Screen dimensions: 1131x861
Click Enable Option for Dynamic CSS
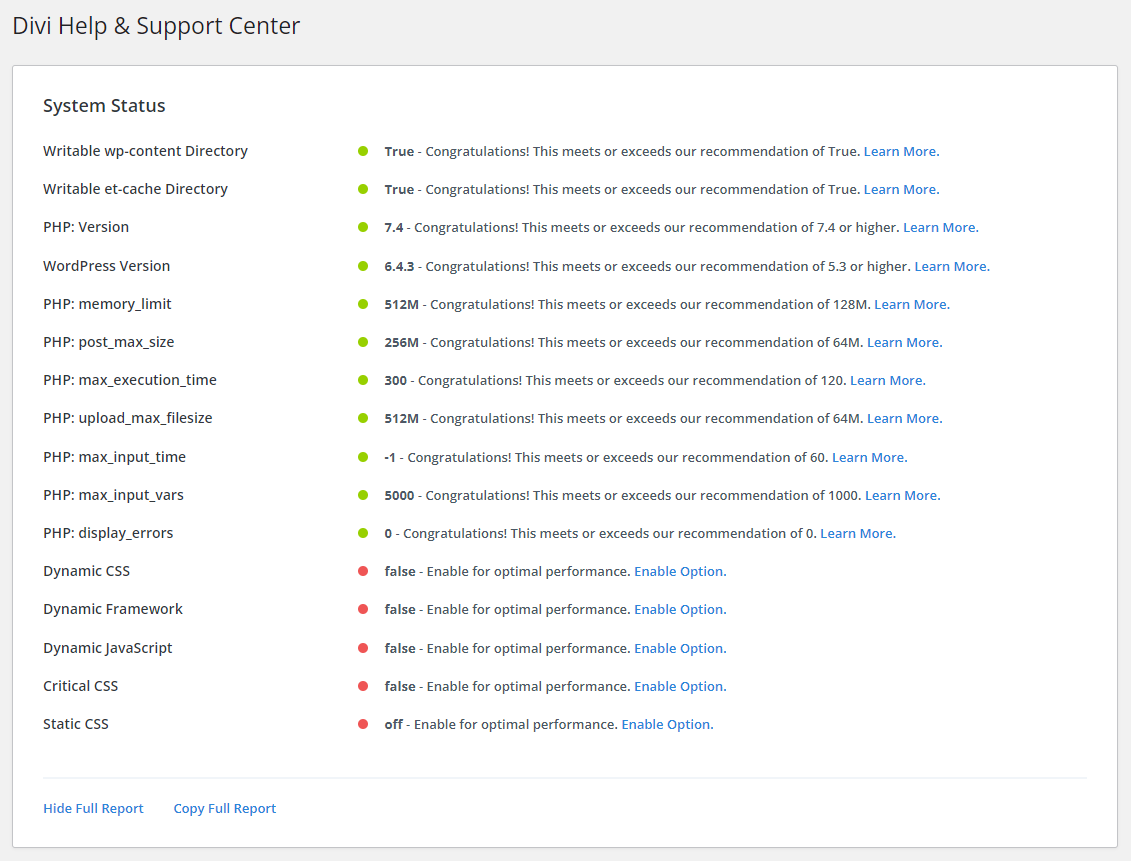(680, 572)
